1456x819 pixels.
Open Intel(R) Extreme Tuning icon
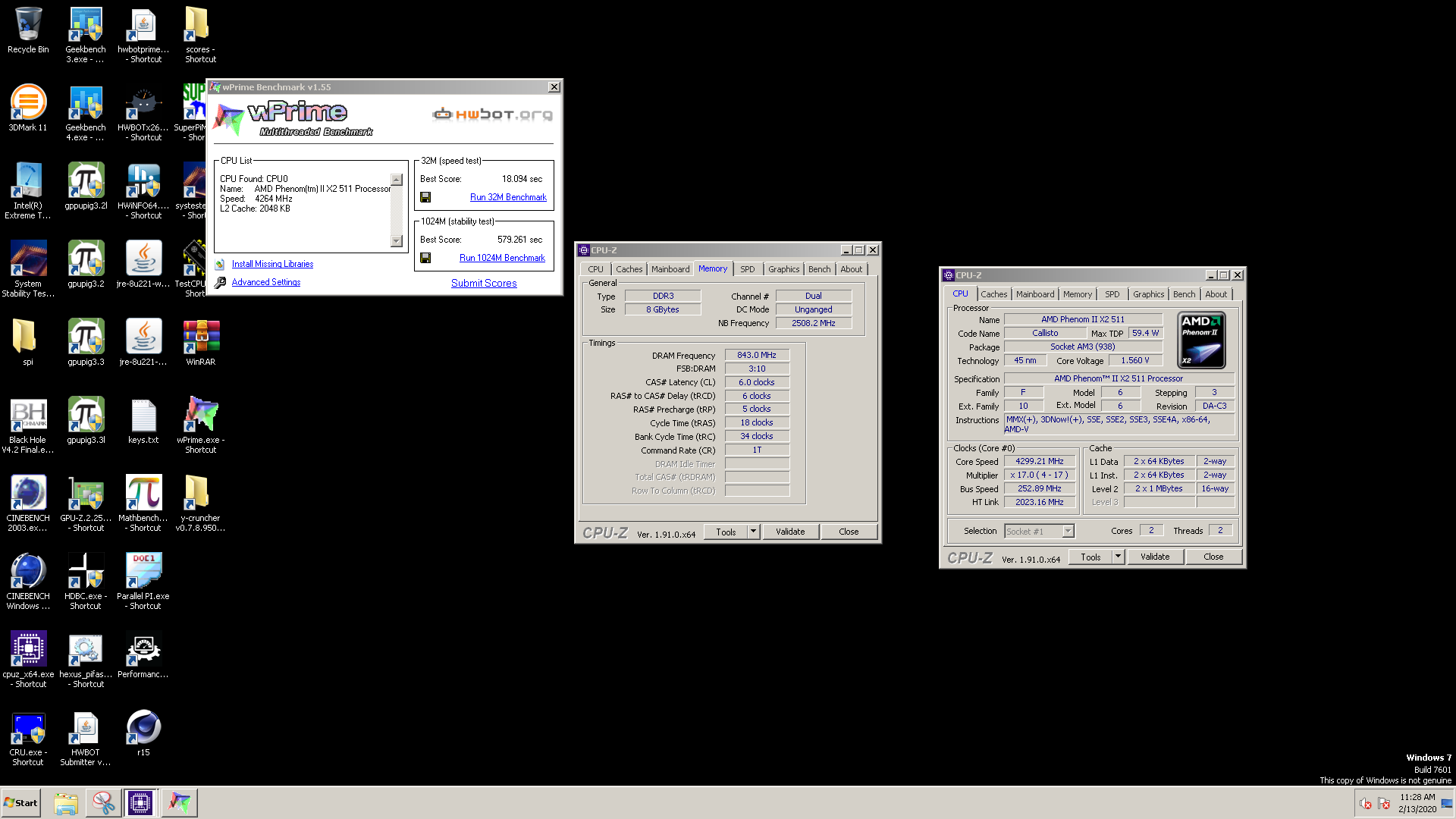pos(28,191)
